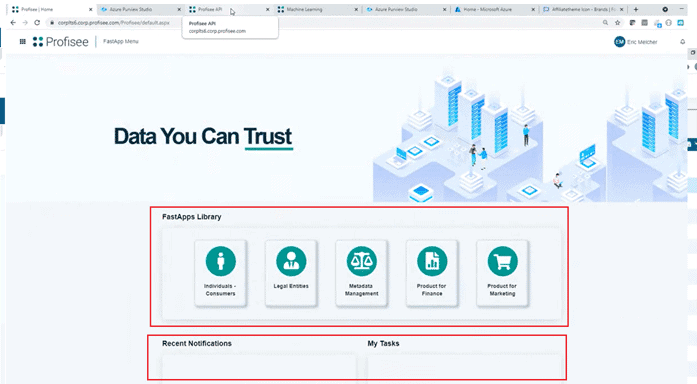Screen dimensions: 697x384
Task: Go back in browser history
Action: 13,23
